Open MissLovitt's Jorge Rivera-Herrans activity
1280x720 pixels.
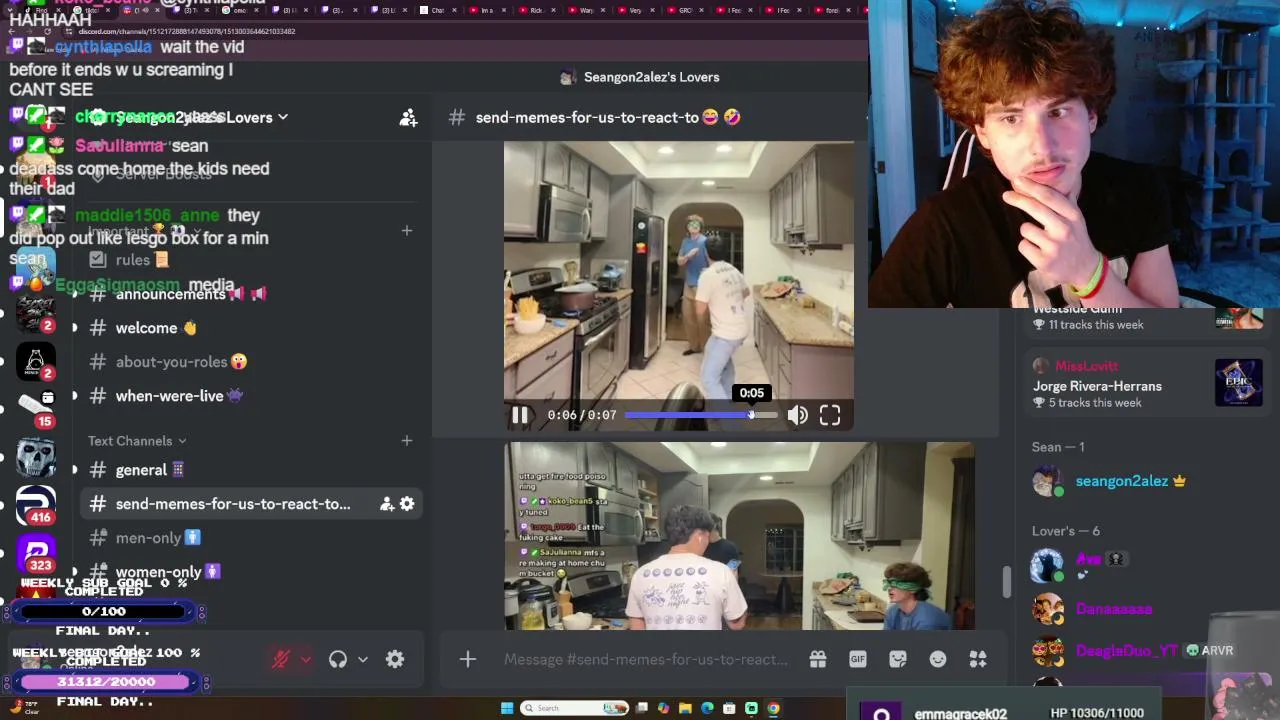pyautogui.click(x=1148, y=384)
